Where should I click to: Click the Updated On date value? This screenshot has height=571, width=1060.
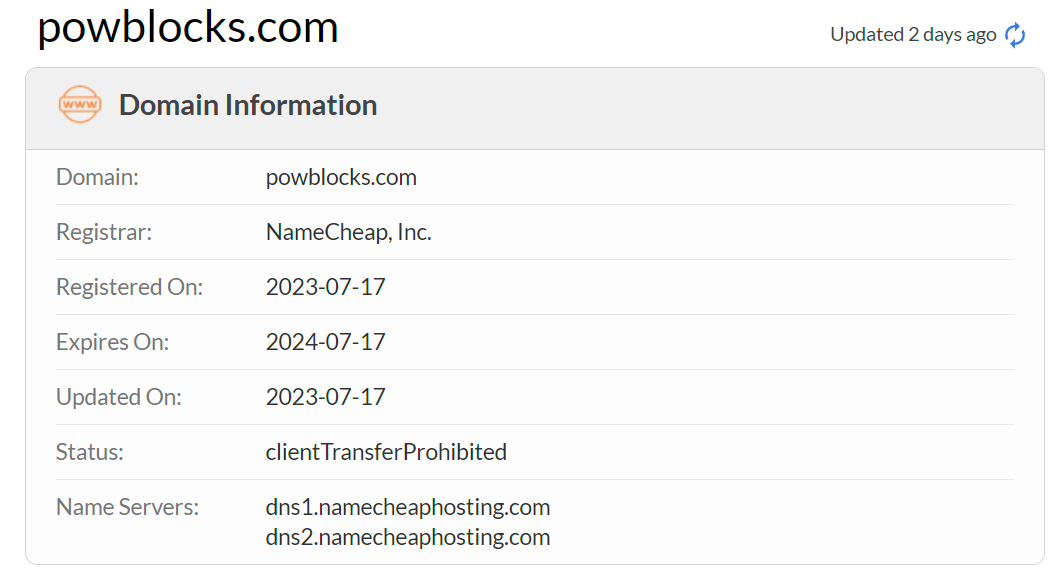coord(325,397)
